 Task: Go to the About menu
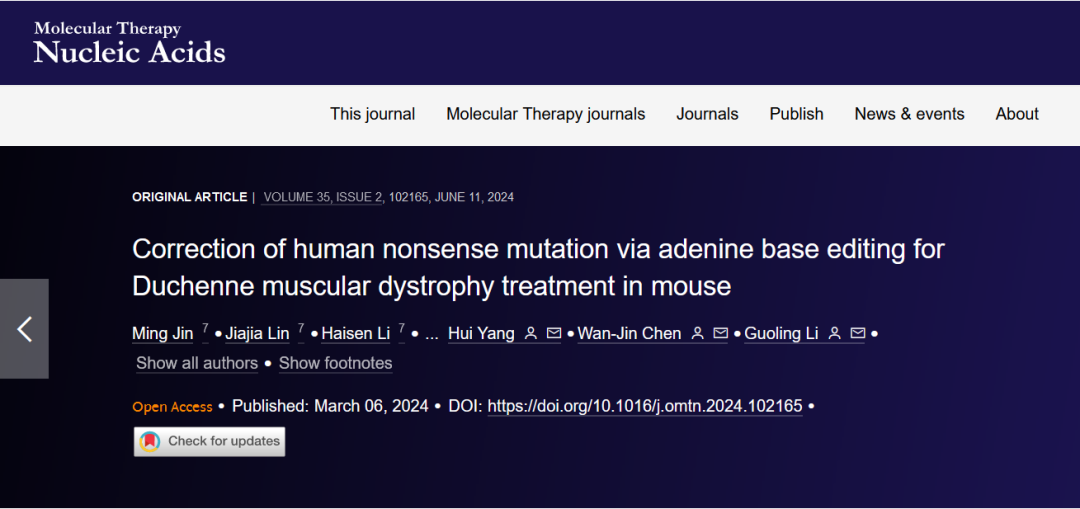[1017, 114]
